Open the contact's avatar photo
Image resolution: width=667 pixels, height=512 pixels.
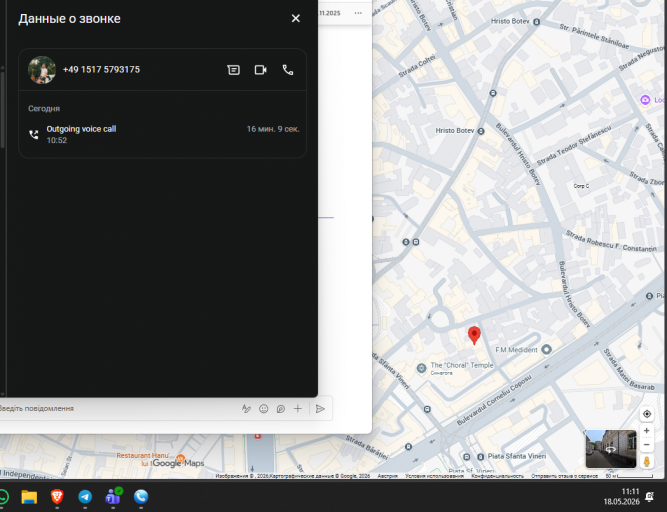pos(42,70)
